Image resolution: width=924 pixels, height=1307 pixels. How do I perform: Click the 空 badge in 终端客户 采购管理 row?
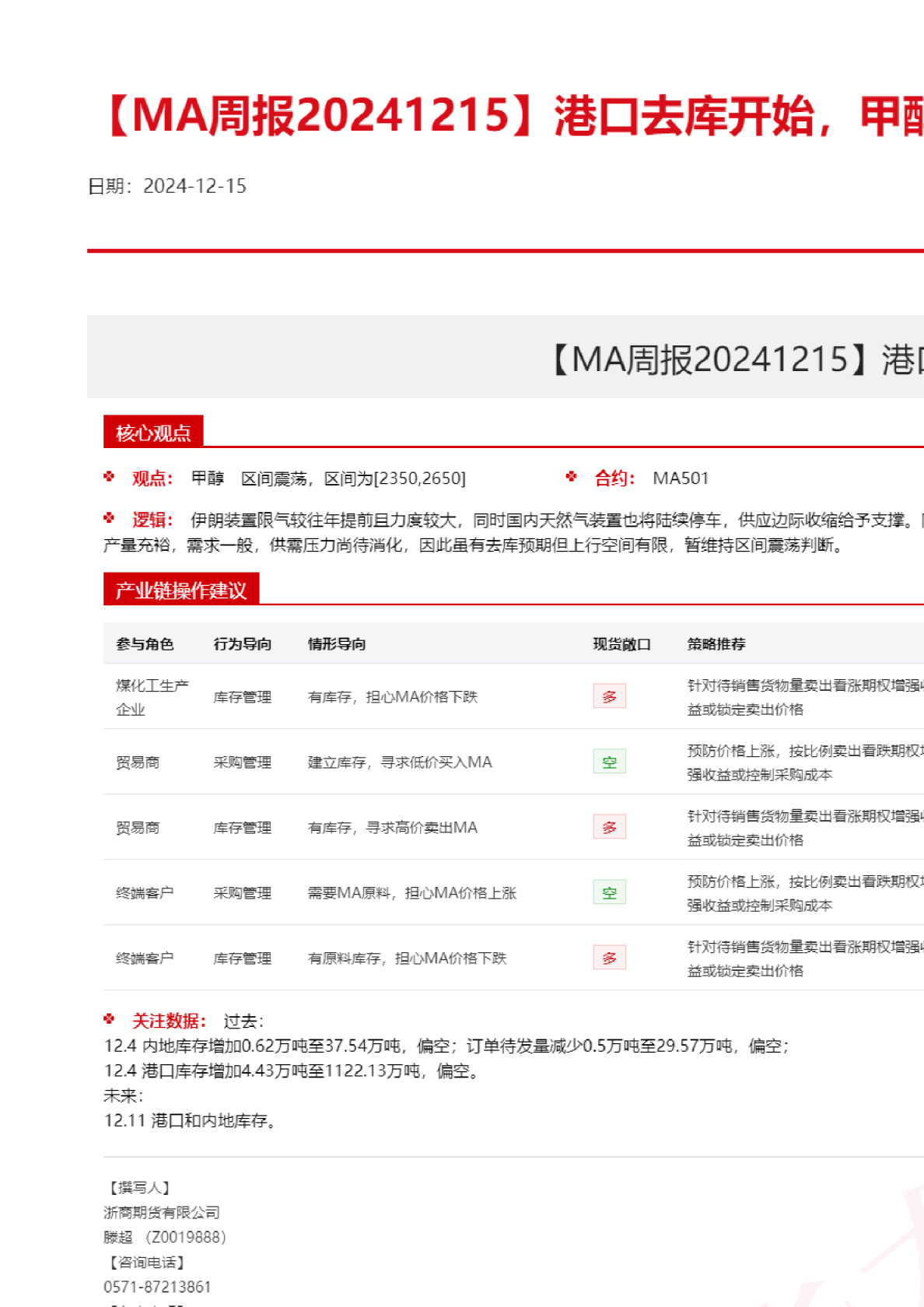[x=609, y=892]
